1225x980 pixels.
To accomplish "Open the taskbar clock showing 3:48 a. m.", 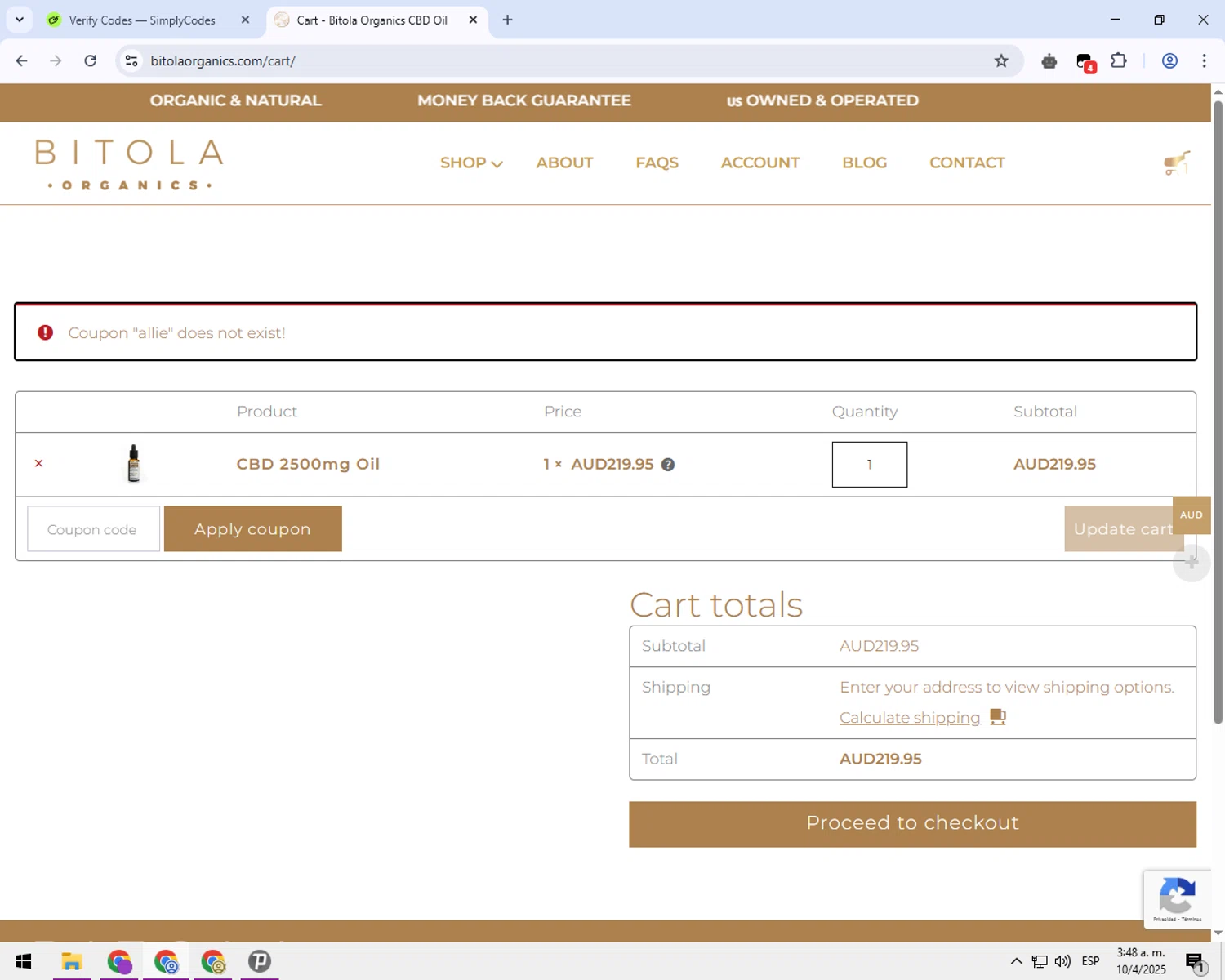I will click(x=1141, y=961).
